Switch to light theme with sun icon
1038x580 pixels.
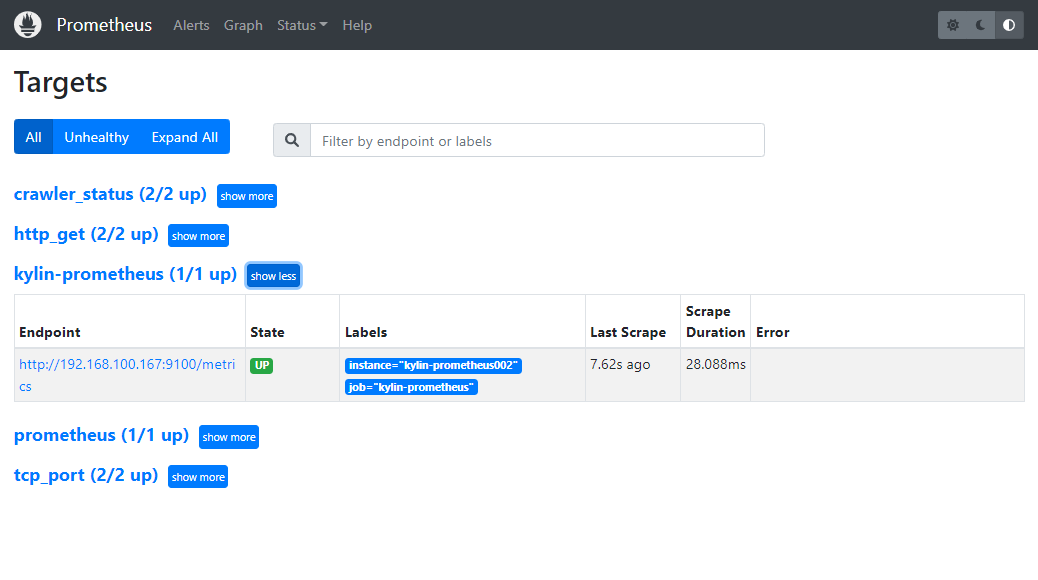click(x=953, y=25)
